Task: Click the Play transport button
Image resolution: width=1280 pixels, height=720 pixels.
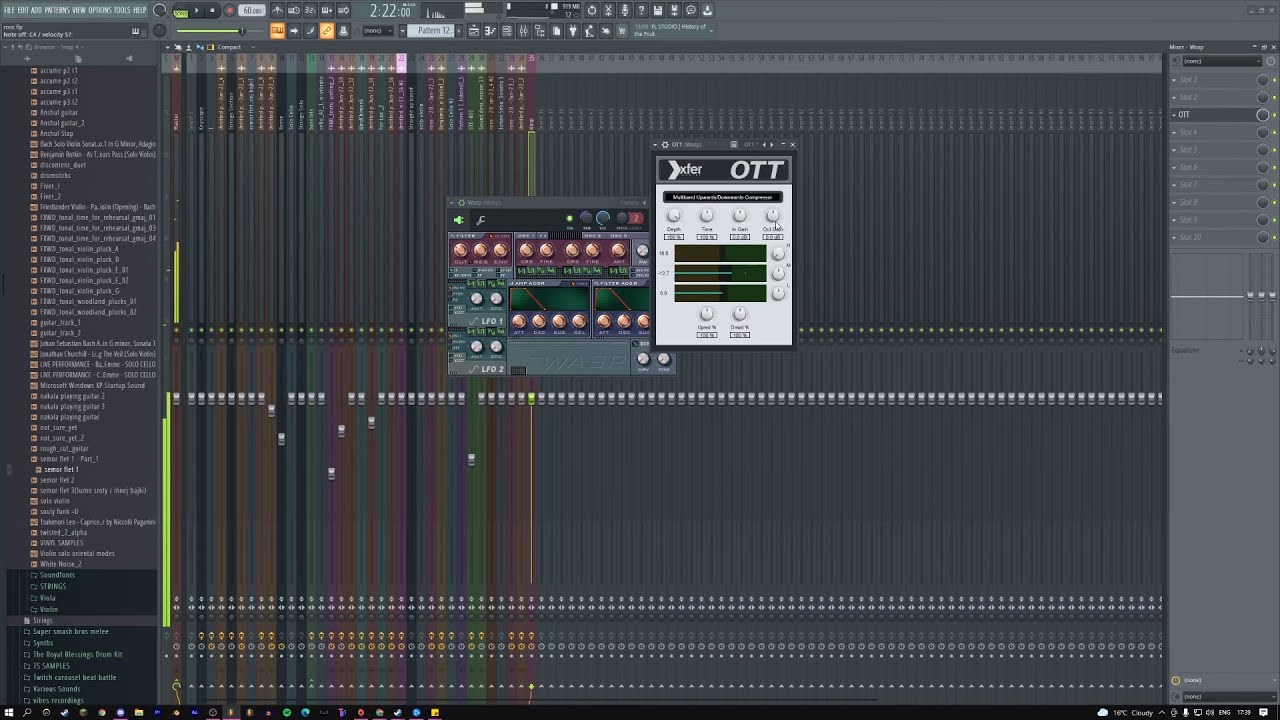Action: (197, 10)
